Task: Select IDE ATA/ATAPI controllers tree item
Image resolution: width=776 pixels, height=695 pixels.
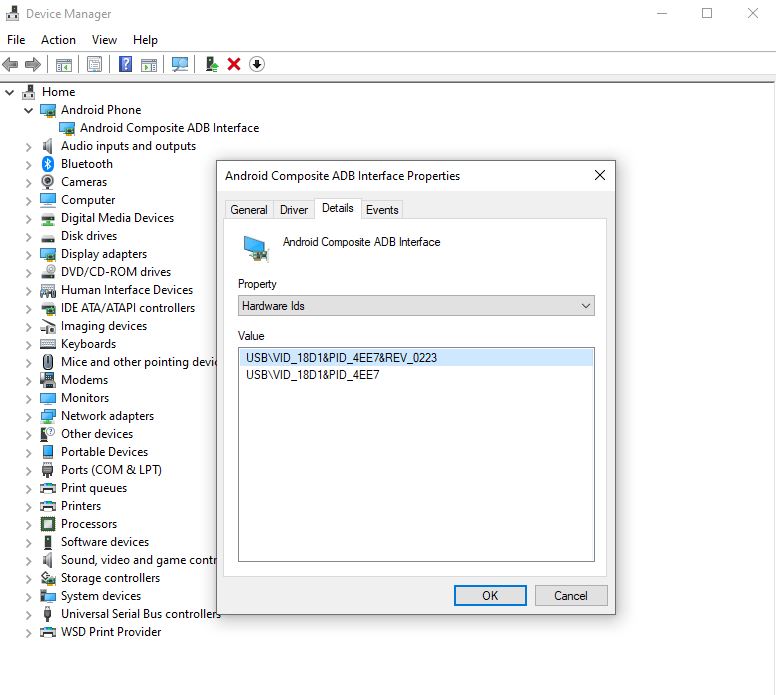Action: [128, 308]
